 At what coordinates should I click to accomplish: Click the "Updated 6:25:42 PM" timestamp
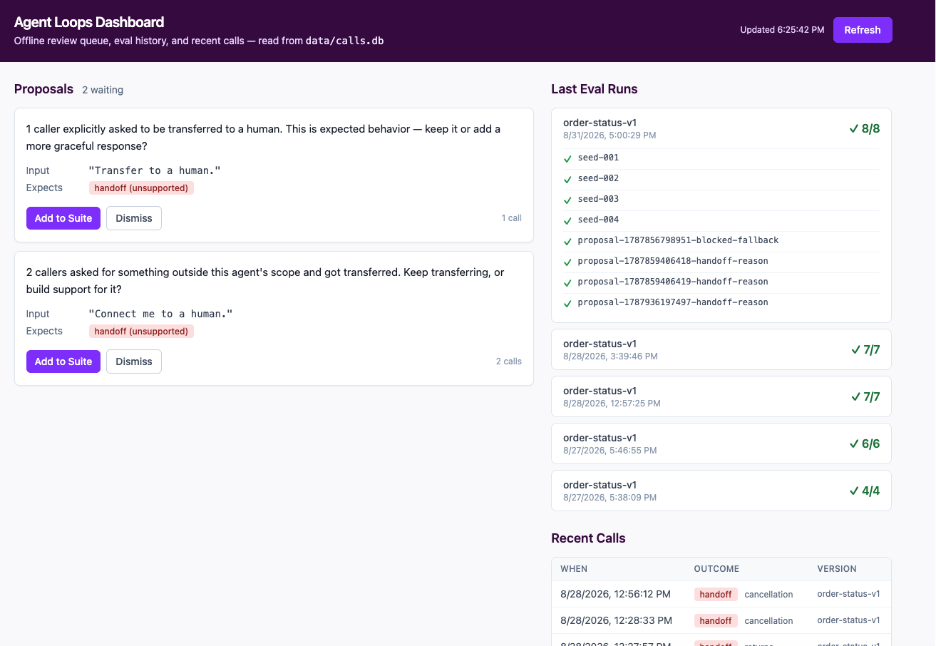[x=782, y=30]
